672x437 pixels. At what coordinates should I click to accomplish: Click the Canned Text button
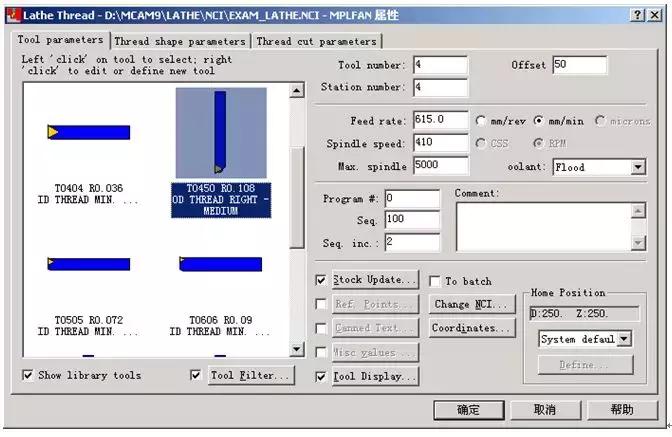(x=375, y=328)
